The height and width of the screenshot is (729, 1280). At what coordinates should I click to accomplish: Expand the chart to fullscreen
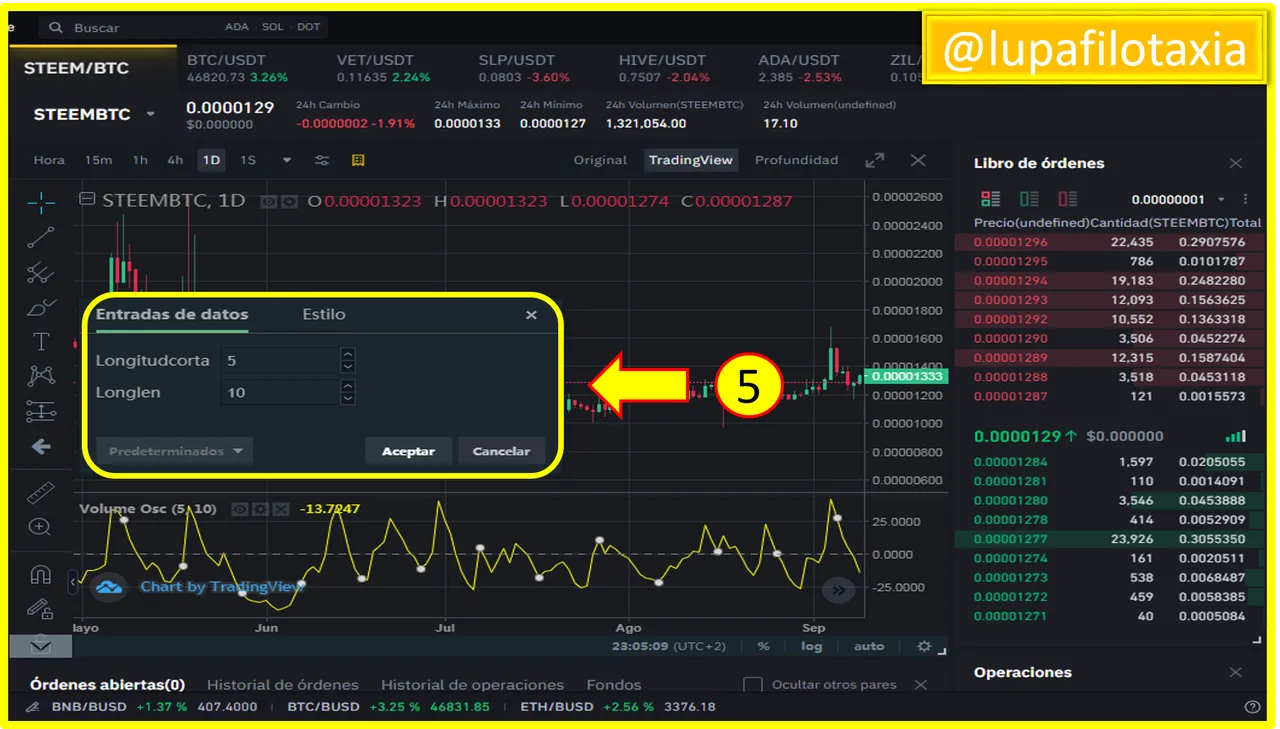click(x=875, y=160)
